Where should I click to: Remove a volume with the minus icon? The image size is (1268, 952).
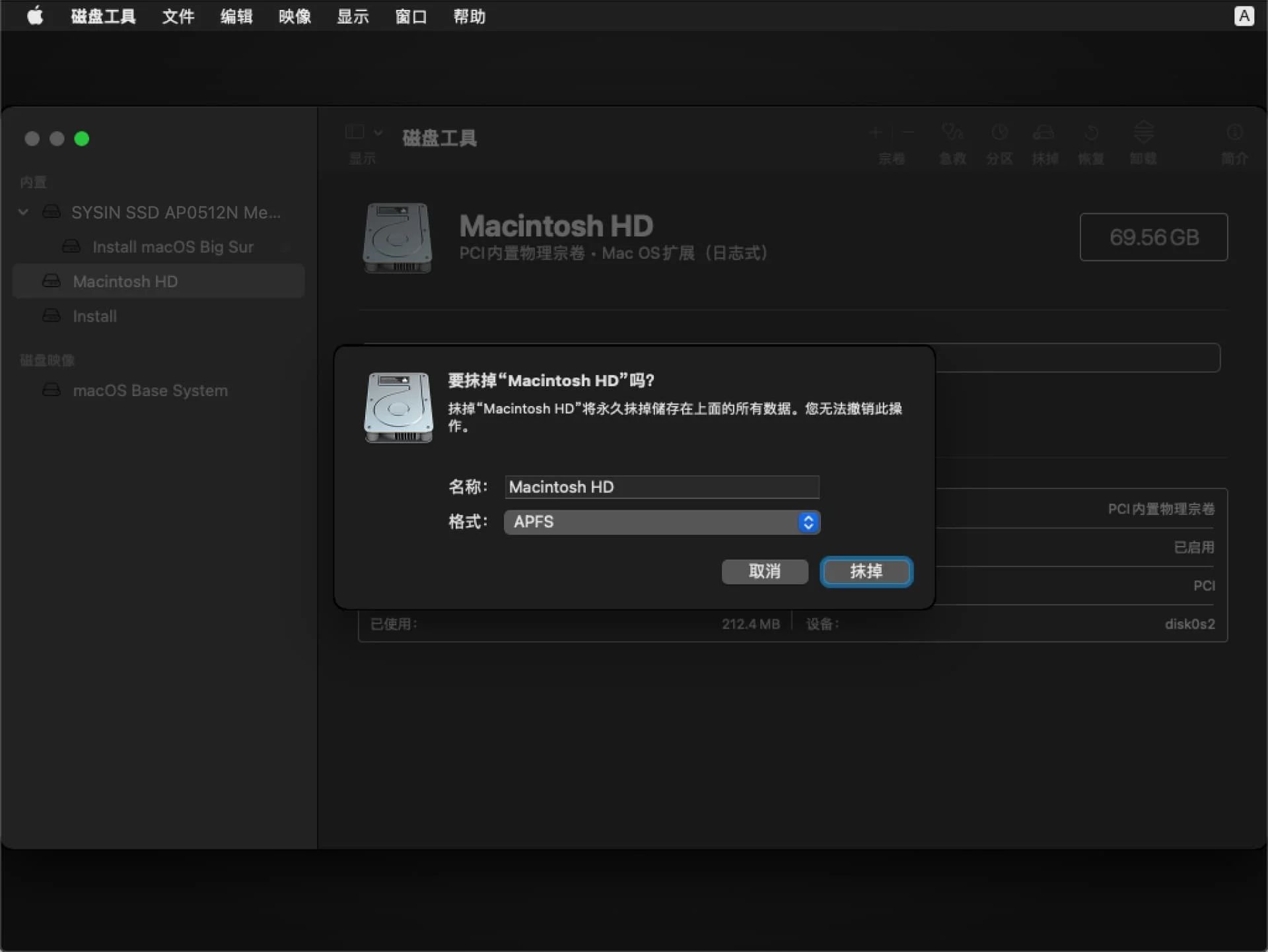908,133
